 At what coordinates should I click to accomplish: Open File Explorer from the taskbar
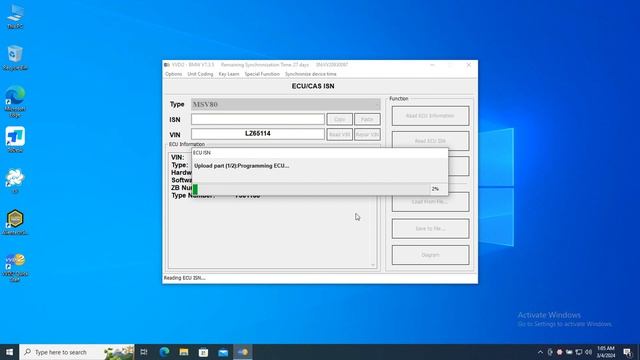tap(184, 352)
